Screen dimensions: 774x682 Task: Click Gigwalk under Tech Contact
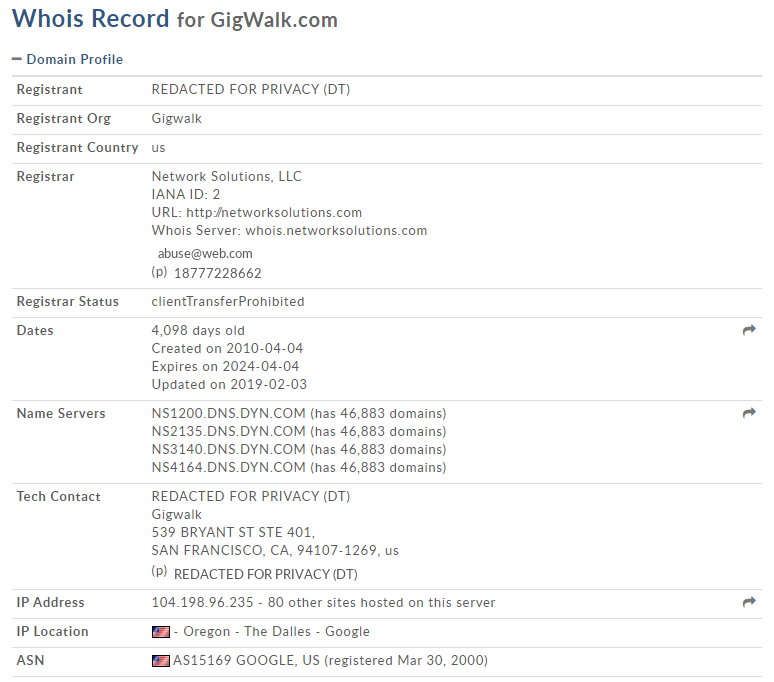[176, 515]
